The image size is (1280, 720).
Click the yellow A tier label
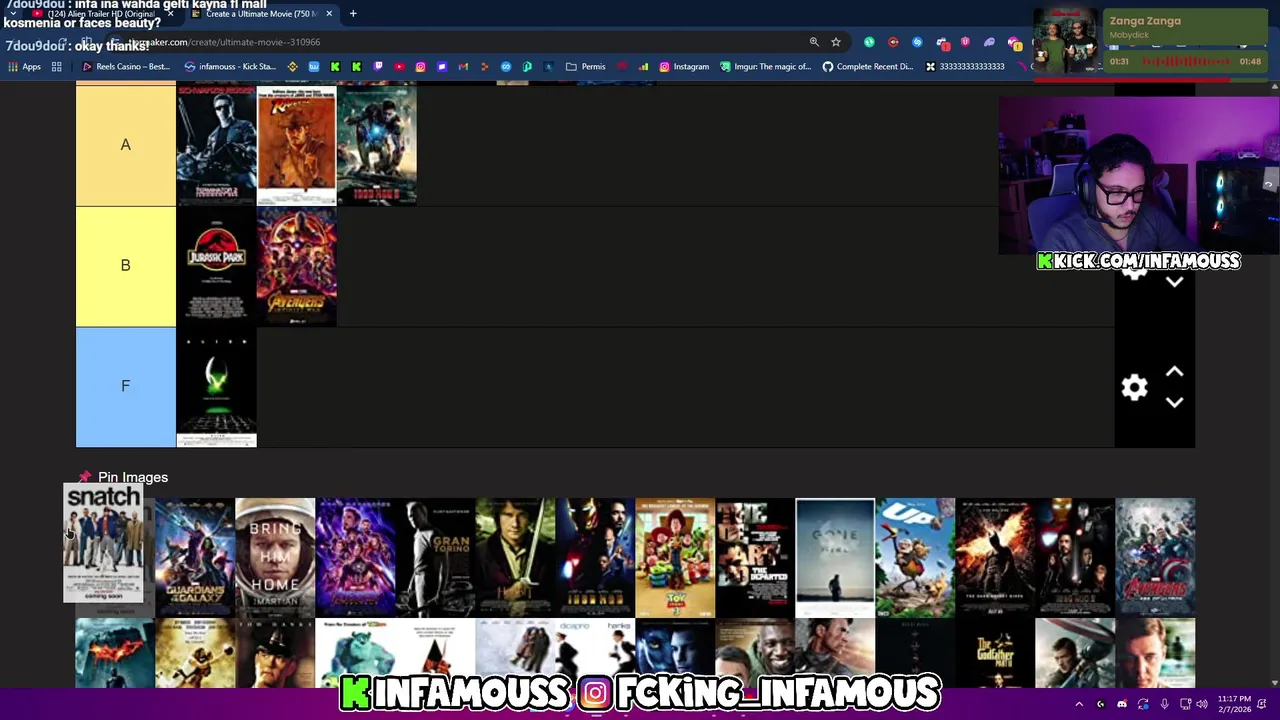(x=126, y=145)
